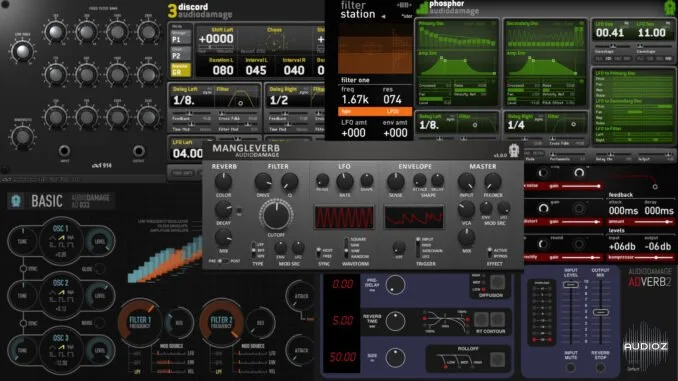Click the Mangleverb master FEEDBACK knob

493,182
